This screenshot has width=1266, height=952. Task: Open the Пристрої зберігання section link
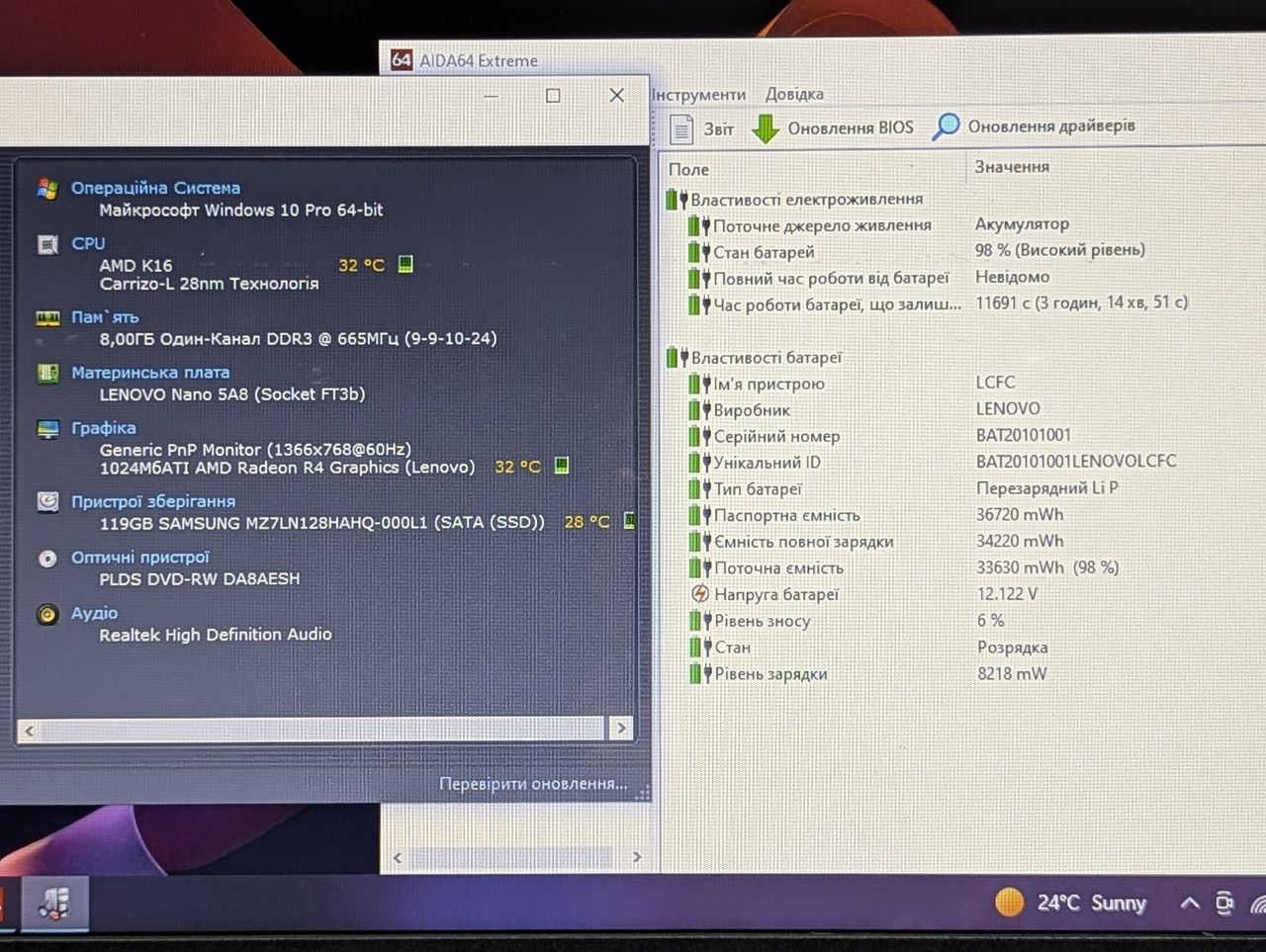tap(153, 501)
